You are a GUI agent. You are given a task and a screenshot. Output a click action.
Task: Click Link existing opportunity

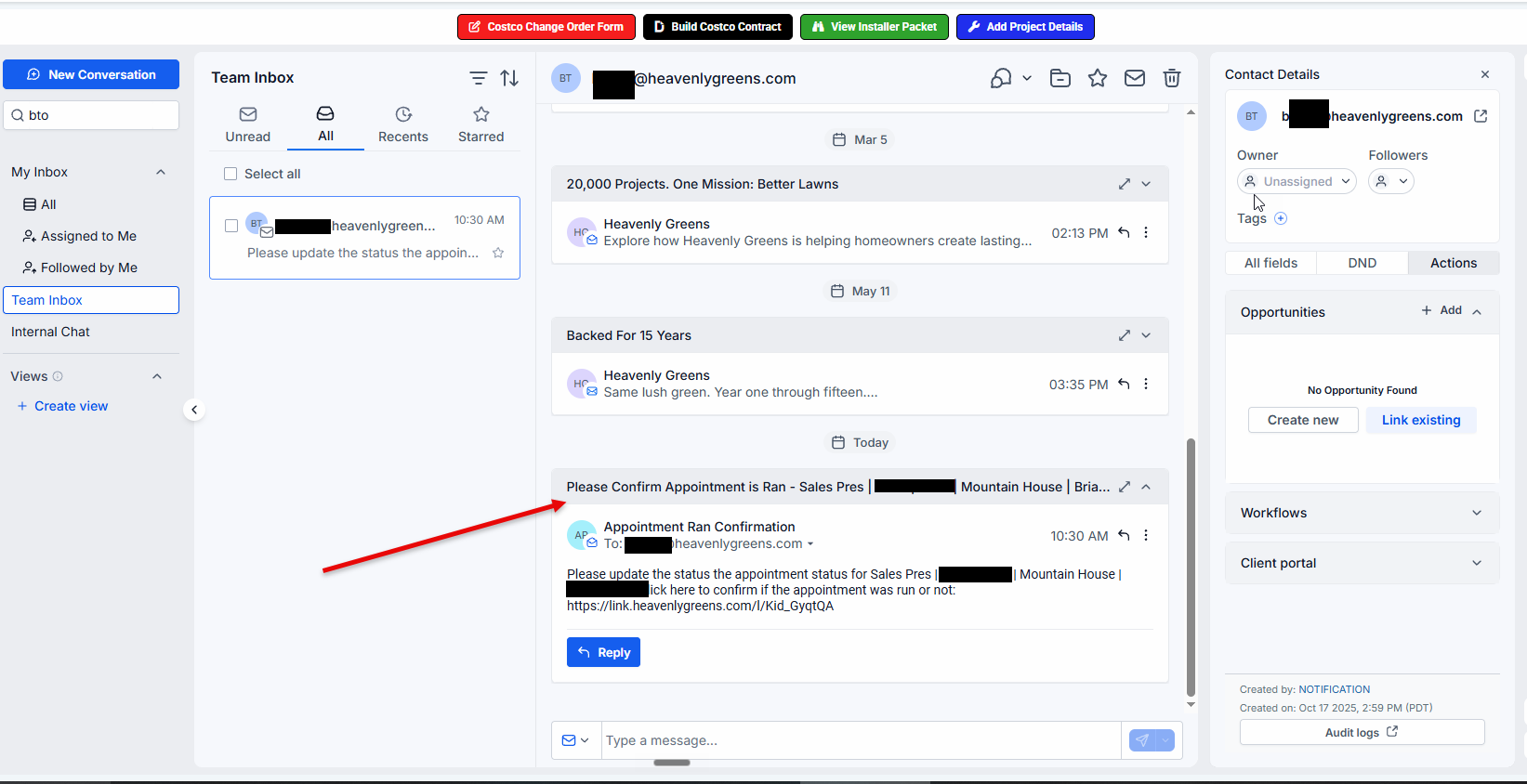click(x=1421, y=420)
